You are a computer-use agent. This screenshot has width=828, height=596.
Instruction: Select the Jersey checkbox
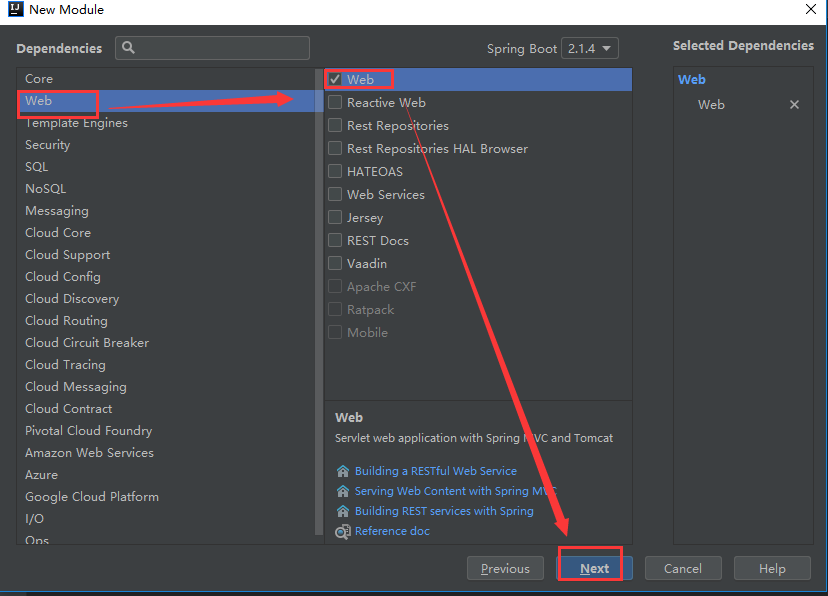point(335,217)
